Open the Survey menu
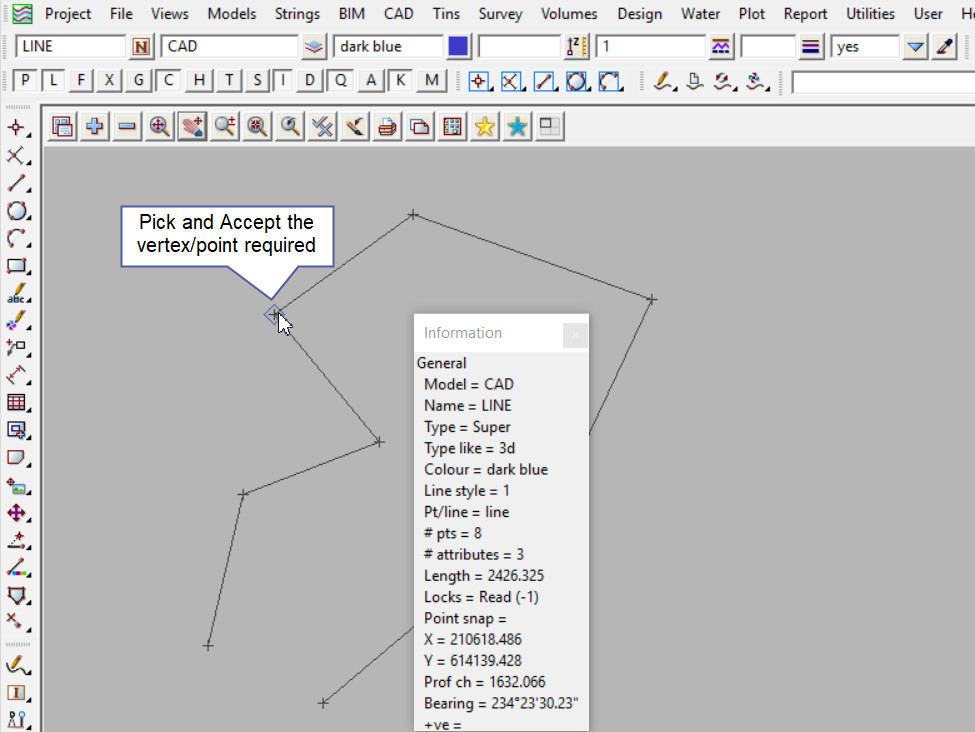Viewport: 975px width, 732px height. [x=500, y=14]
